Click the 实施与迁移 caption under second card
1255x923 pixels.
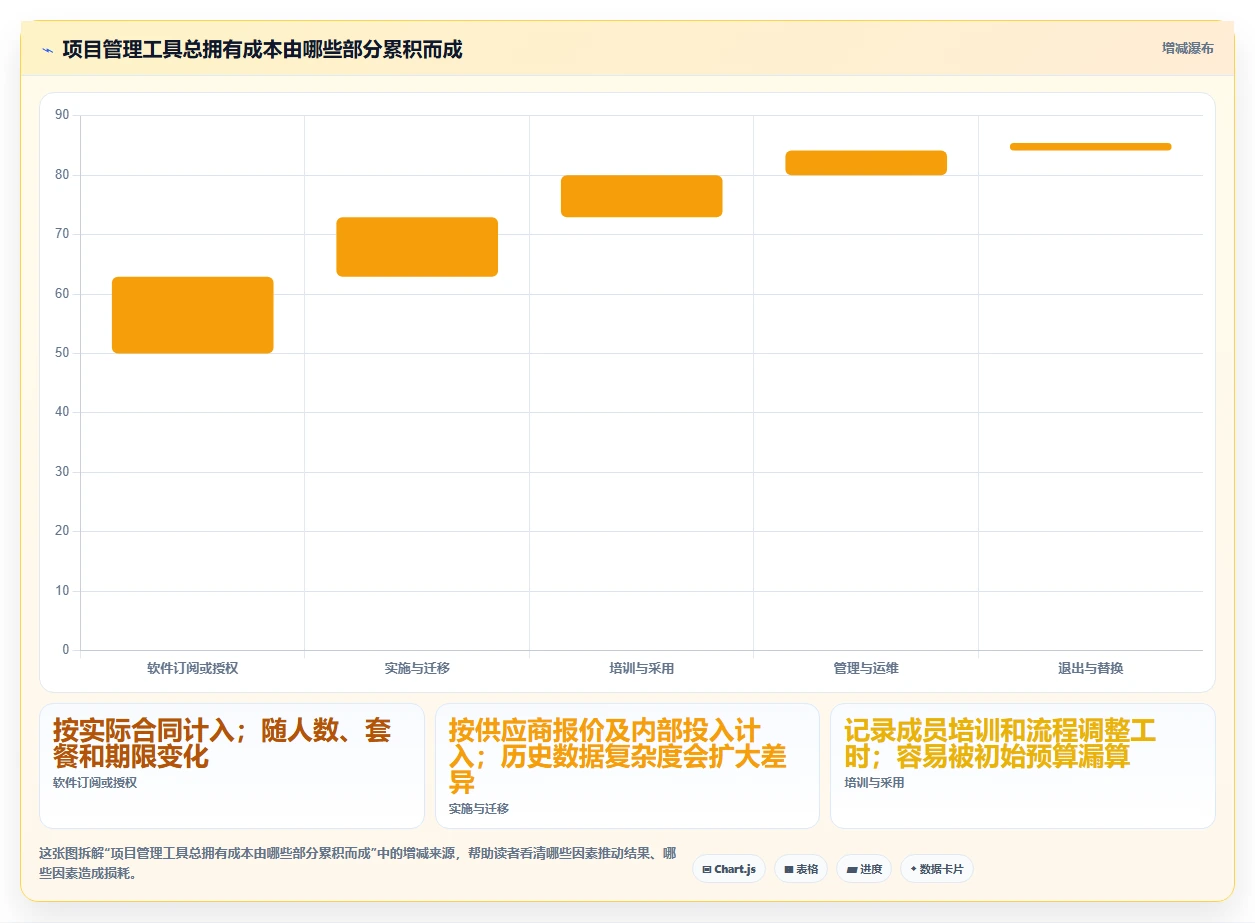tap(479, 808)
